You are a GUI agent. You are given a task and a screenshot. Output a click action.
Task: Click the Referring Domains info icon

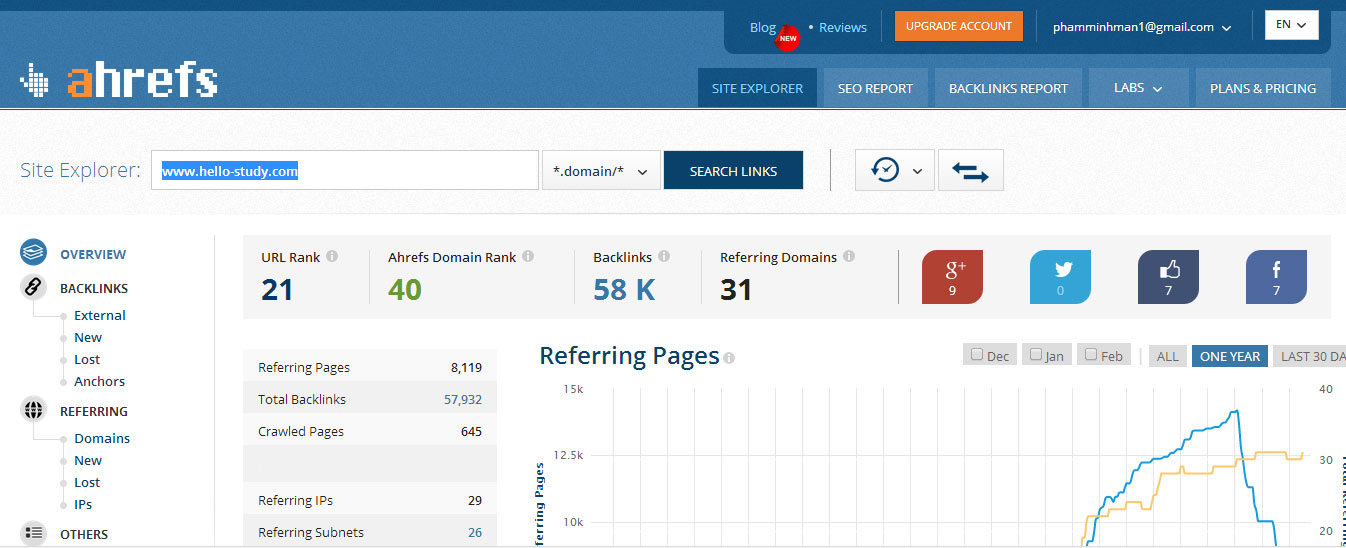point(849,256)
